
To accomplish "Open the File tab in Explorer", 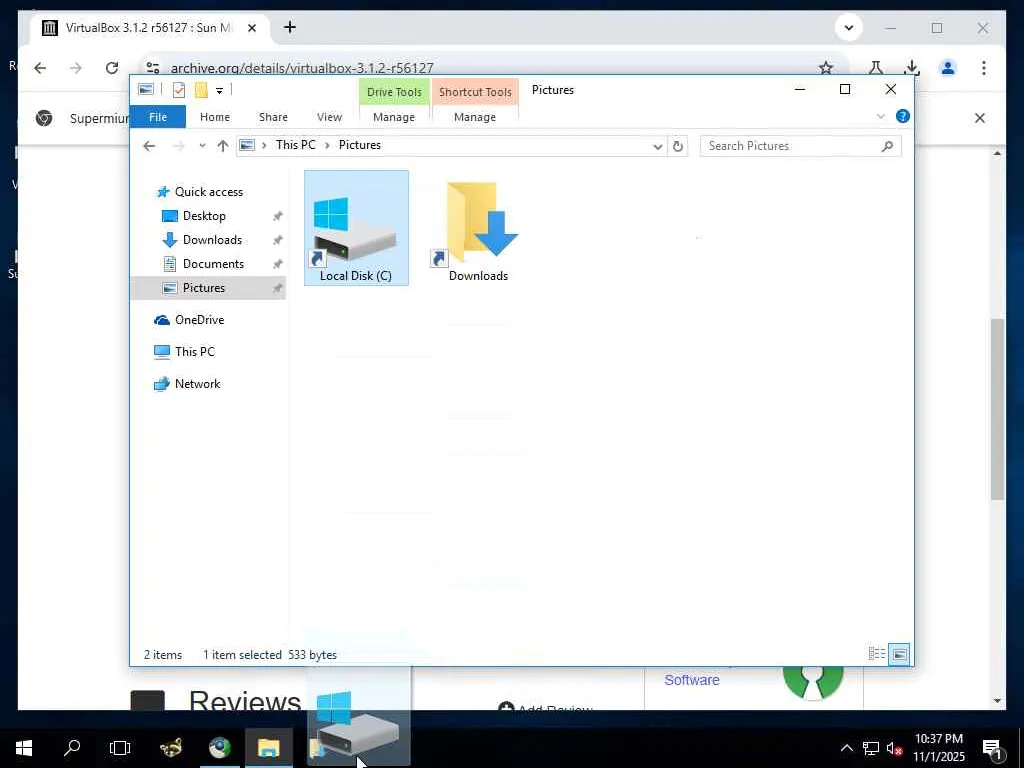I will click(x=158, y=117).
